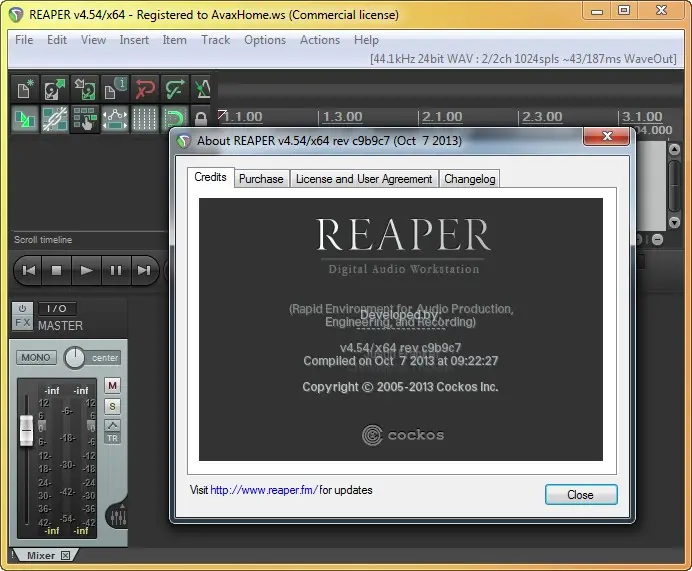Solo the master track with S
Image resolution: width=692 pixels, height=571 pixels.
pyautogui.click(x=113, y=406)
